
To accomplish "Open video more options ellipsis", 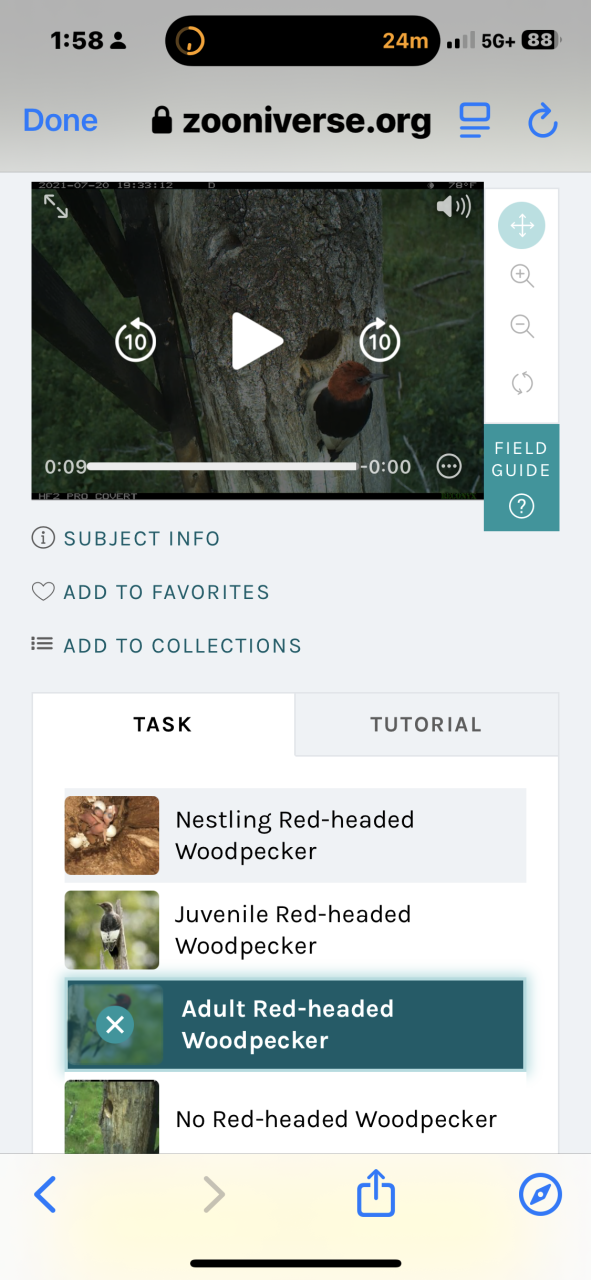I will [x=449, y=466].
